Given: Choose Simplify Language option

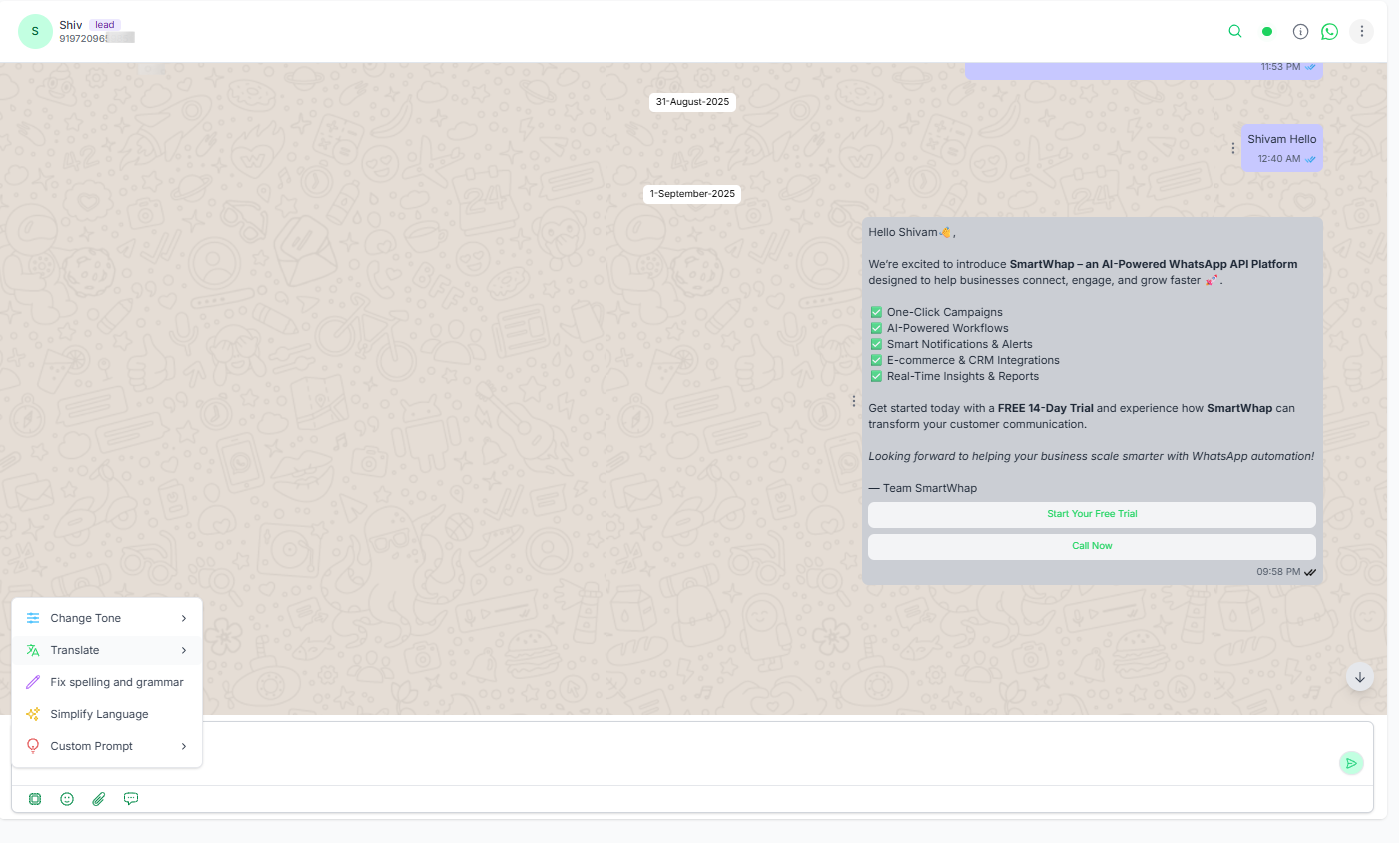Looking at the screenshot, I should click(x=107, y=714).
